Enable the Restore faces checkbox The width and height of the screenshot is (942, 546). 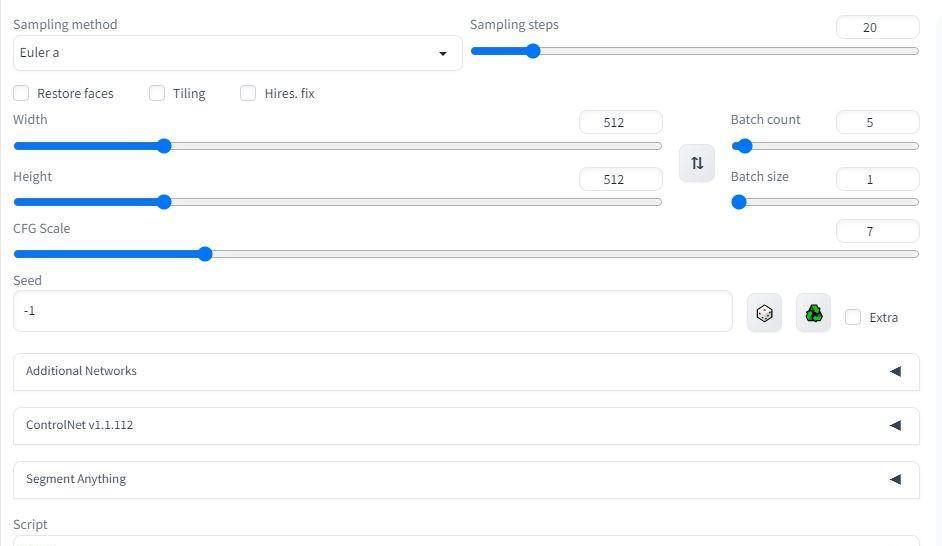click(x=21, y=93)
